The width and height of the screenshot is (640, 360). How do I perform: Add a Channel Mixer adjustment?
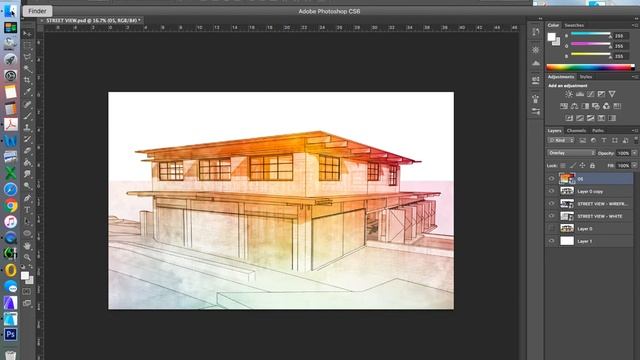click(606, 106)
